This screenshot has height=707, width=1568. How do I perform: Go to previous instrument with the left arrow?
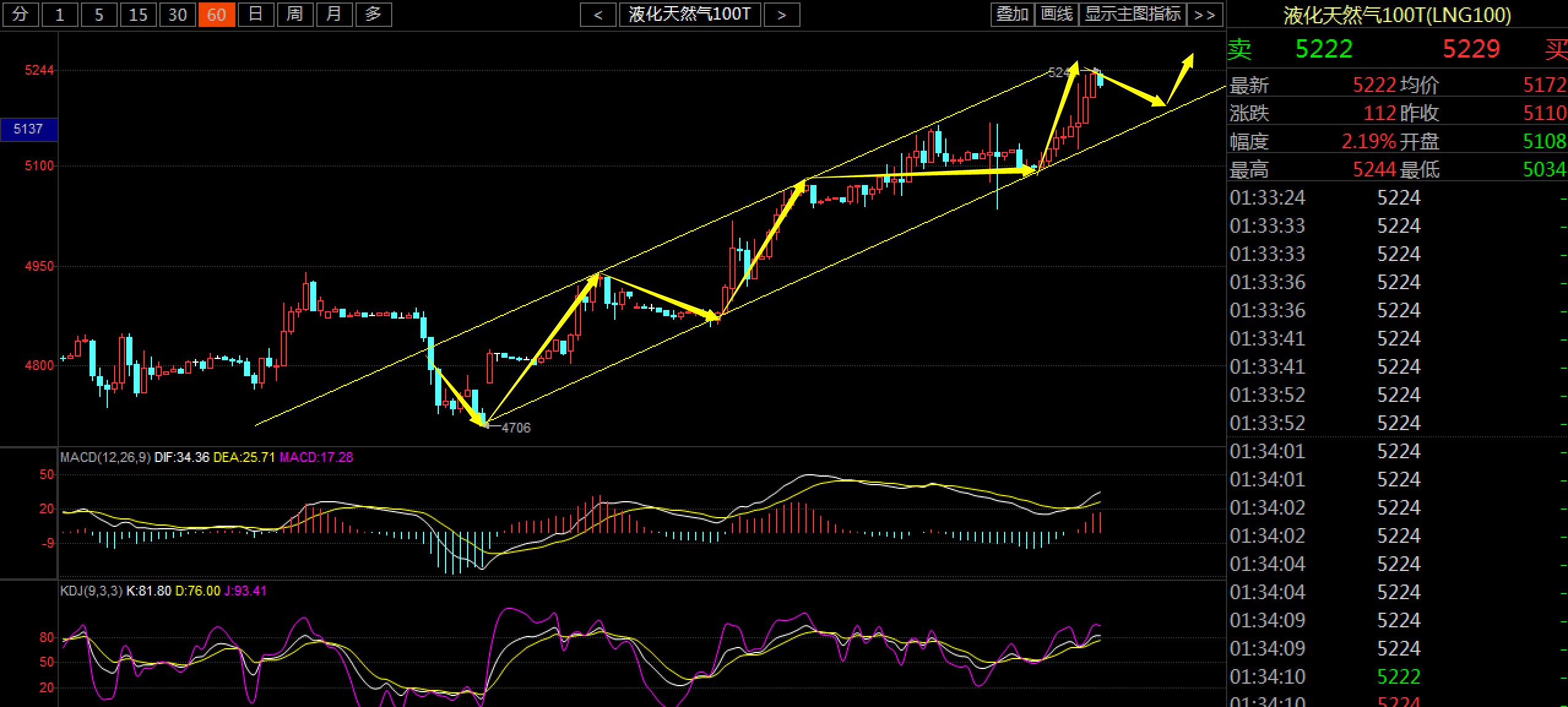pyautogui.click(x=598, y=15)
